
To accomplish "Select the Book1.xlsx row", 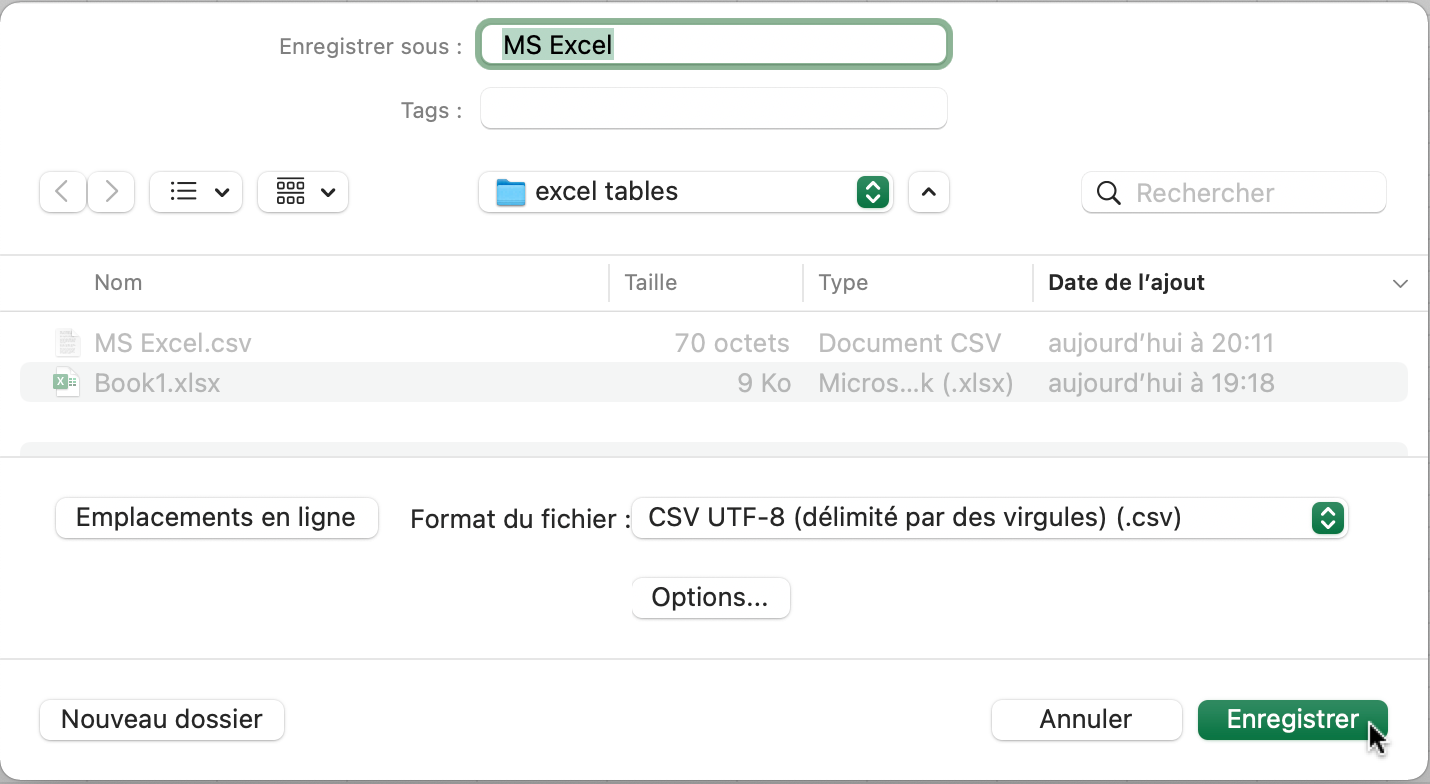I will coord(400,382).
